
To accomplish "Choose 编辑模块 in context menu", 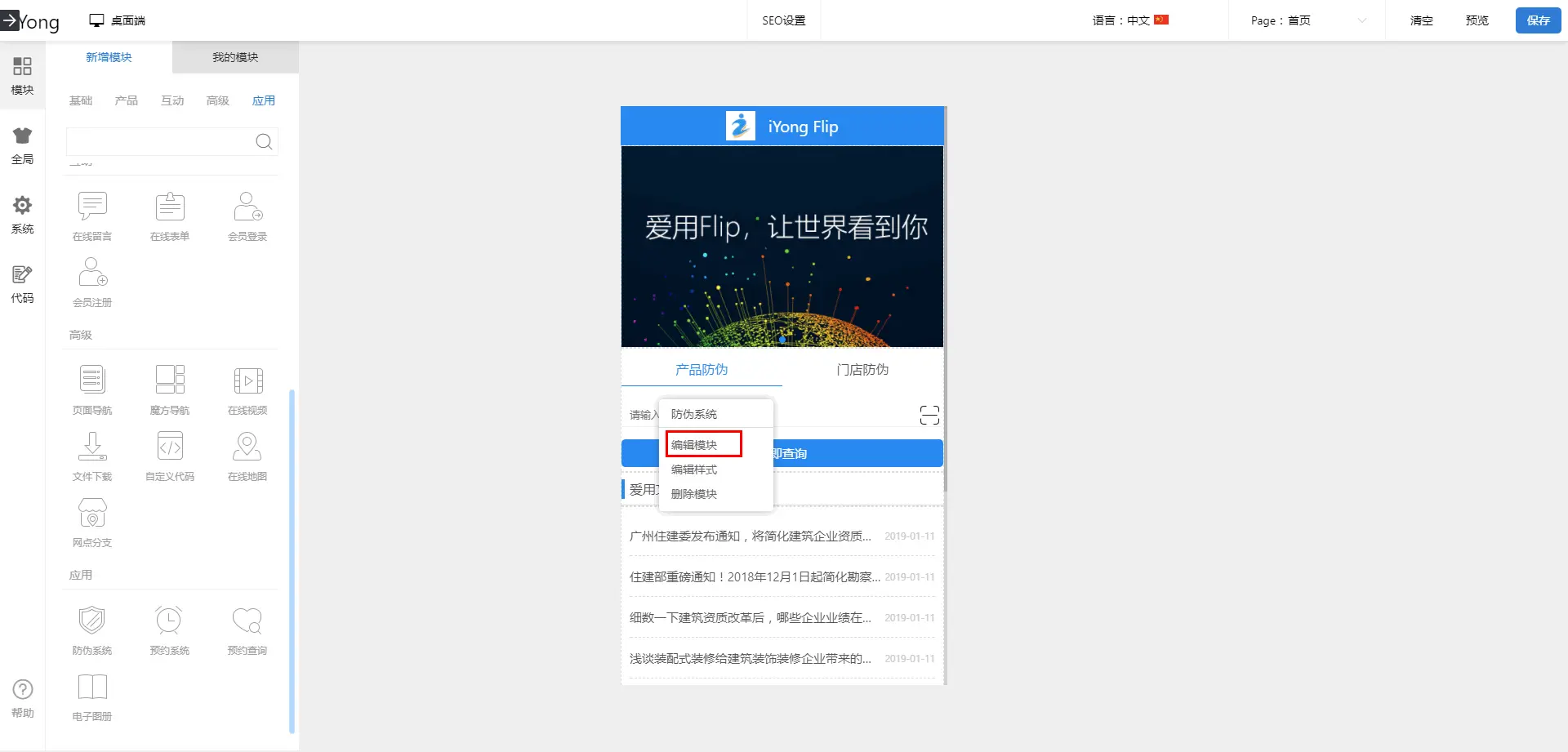I will click(694, 445).
